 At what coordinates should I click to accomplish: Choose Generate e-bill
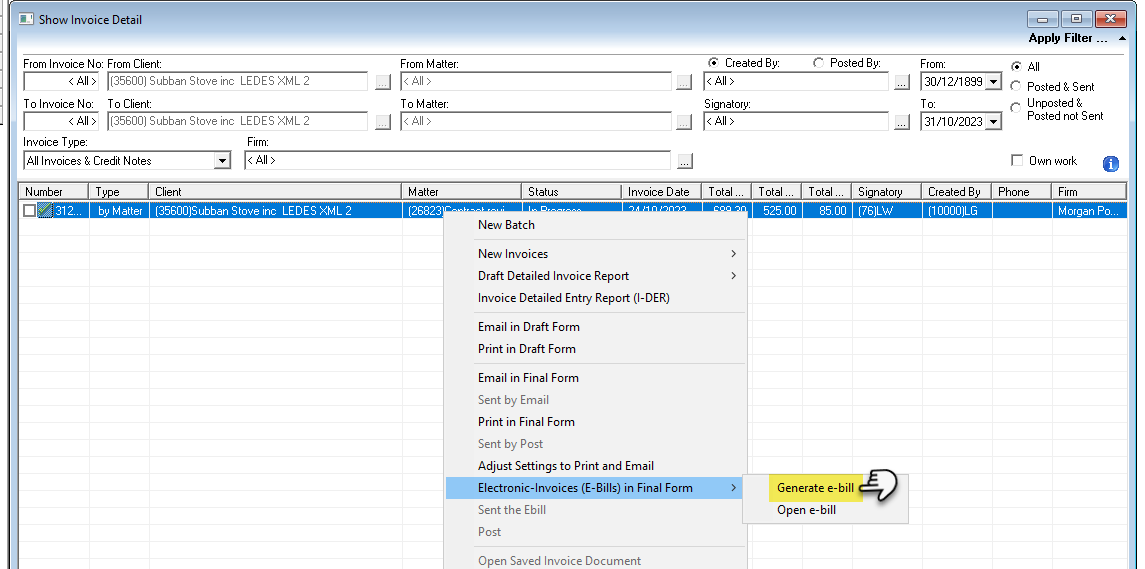(815, 488)
